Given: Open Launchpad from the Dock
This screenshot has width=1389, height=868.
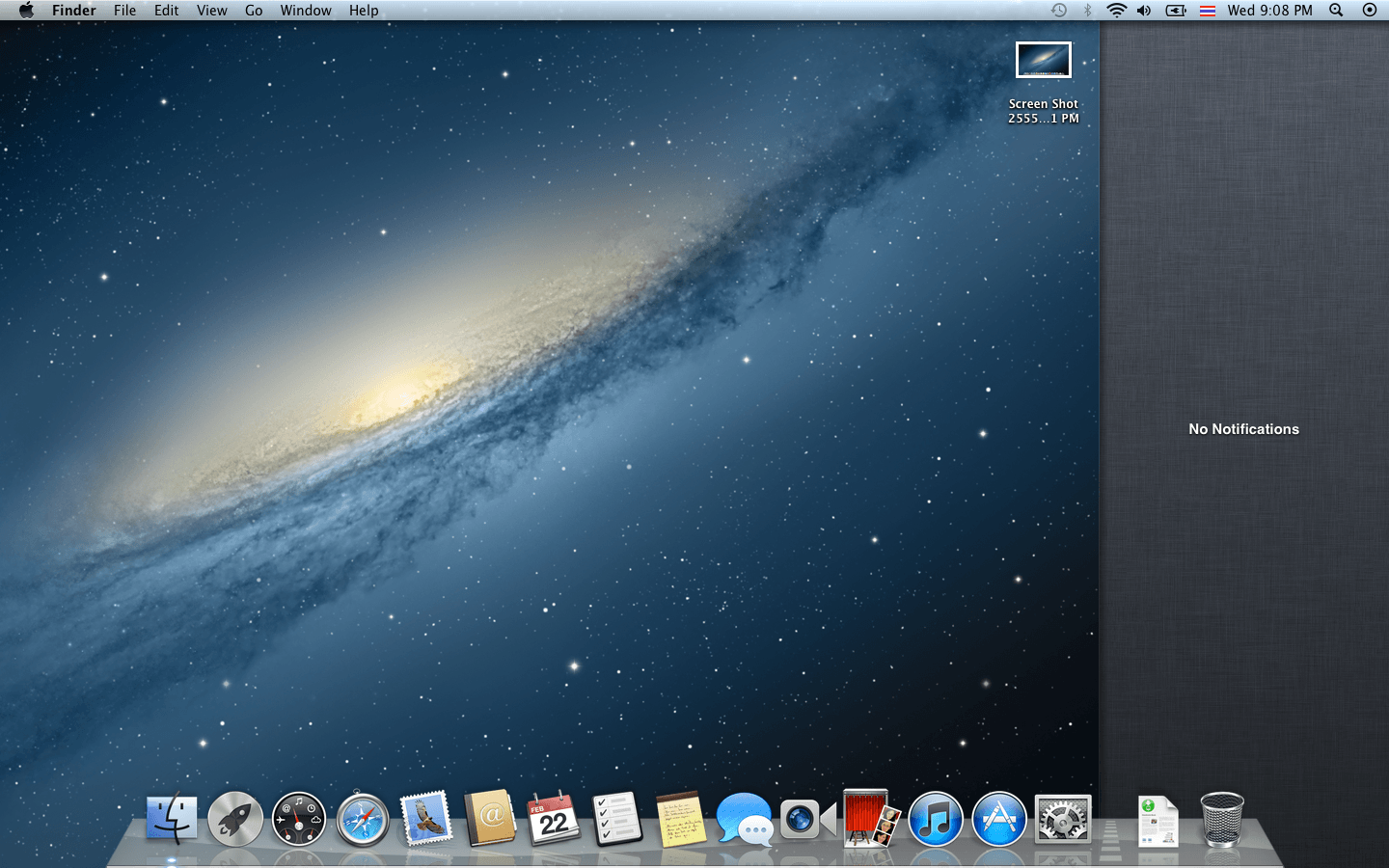Looking at the screenshot, I should pos(235,820).
